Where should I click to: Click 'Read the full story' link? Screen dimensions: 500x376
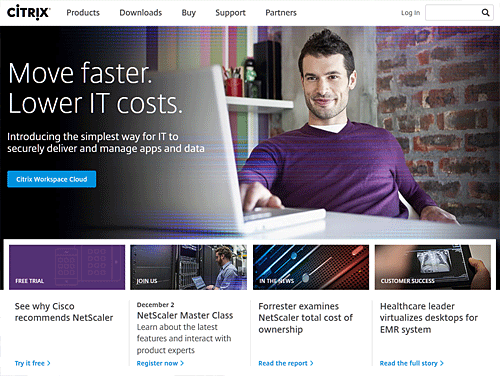pyautogui.click(x=412, y=363)
